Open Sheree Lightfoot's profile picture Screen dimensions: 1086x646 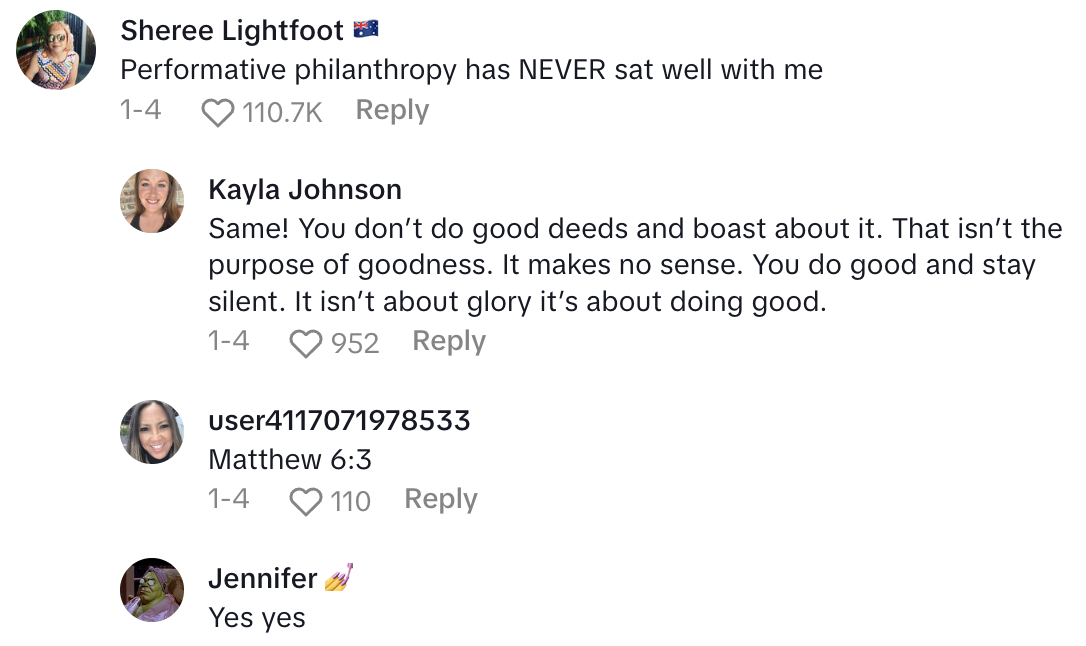pos(57,49)
